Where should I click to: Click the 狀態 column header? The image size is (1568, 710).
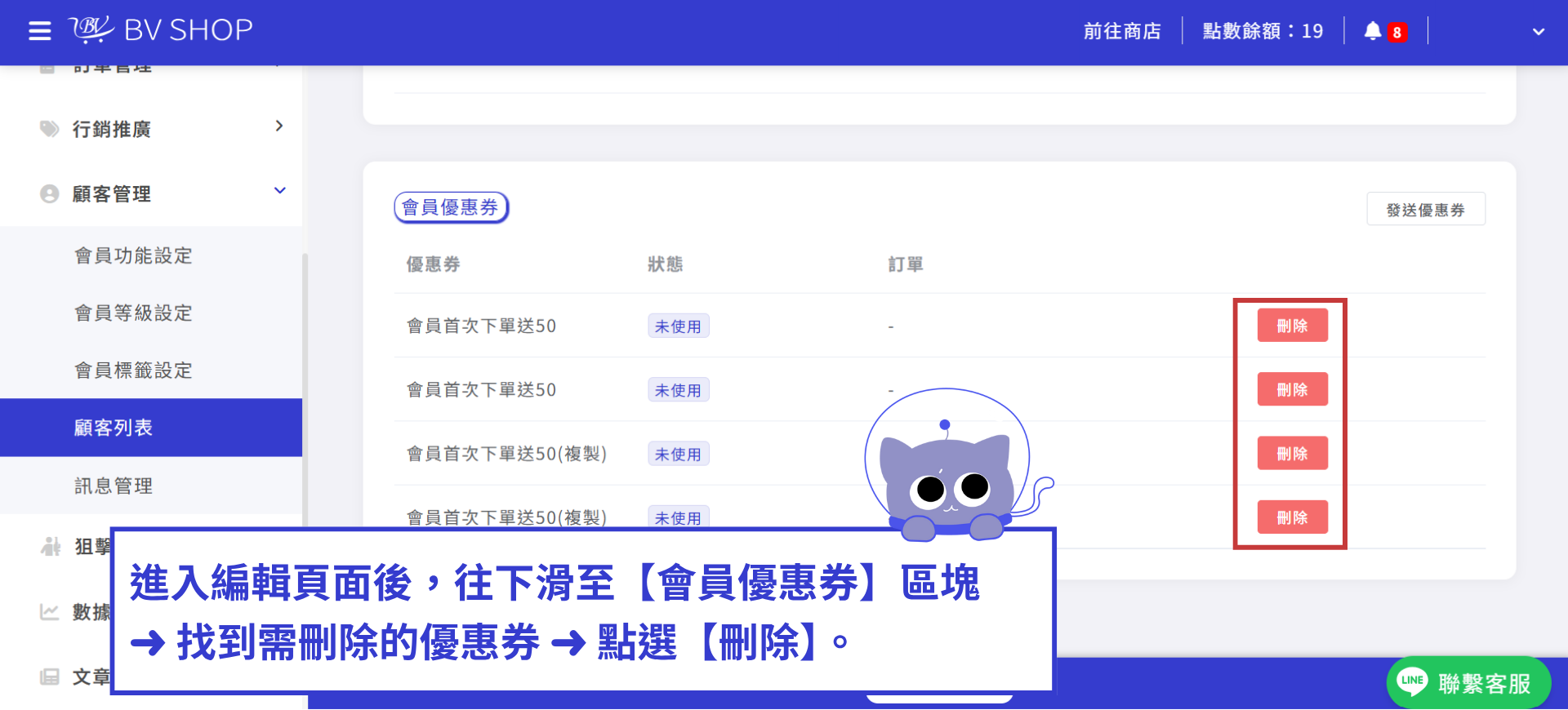tap(665, 264)
